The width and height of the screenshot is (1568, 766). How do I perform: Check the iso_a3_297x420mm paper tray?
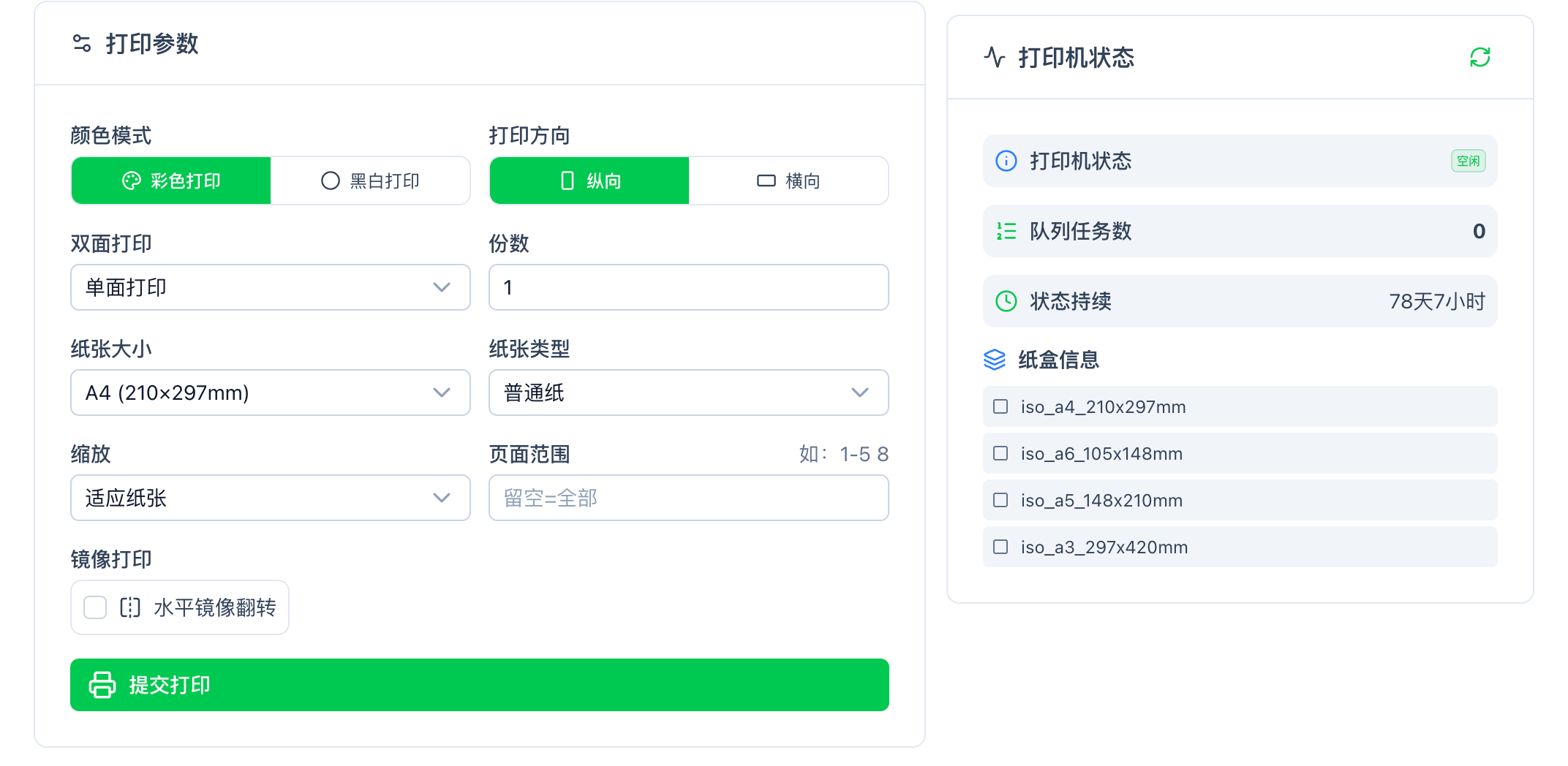[x=1000, y=547]
